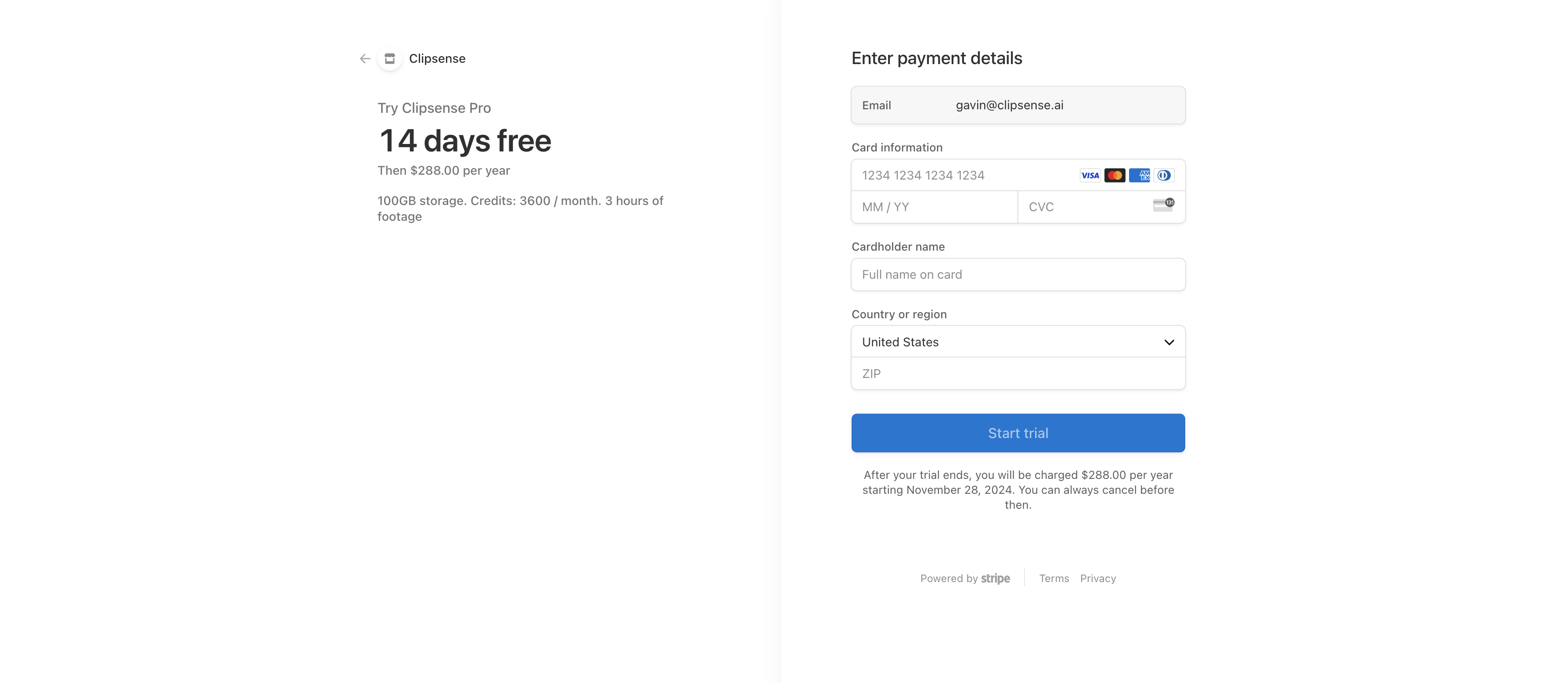Click the Email field

click(1018, 105)
